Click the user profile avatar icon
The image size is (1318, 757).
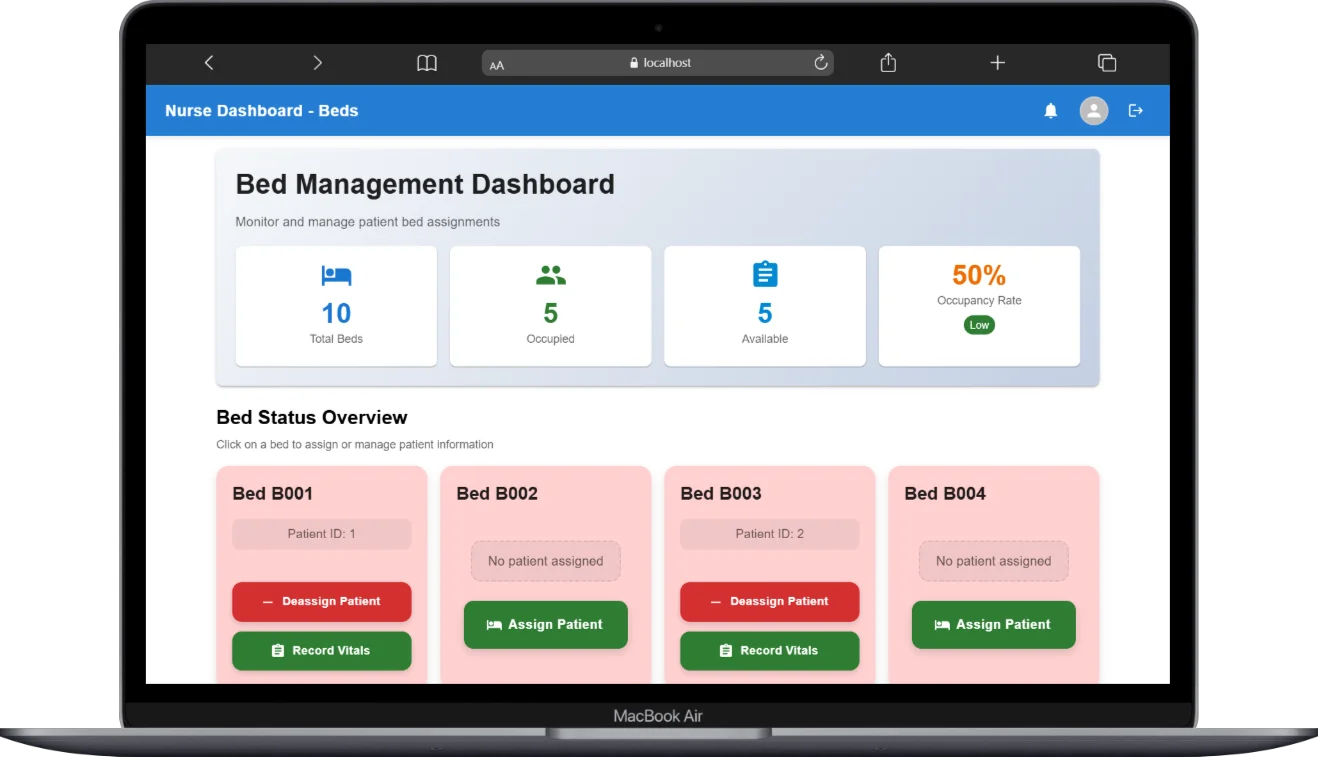pos(1093,110)
